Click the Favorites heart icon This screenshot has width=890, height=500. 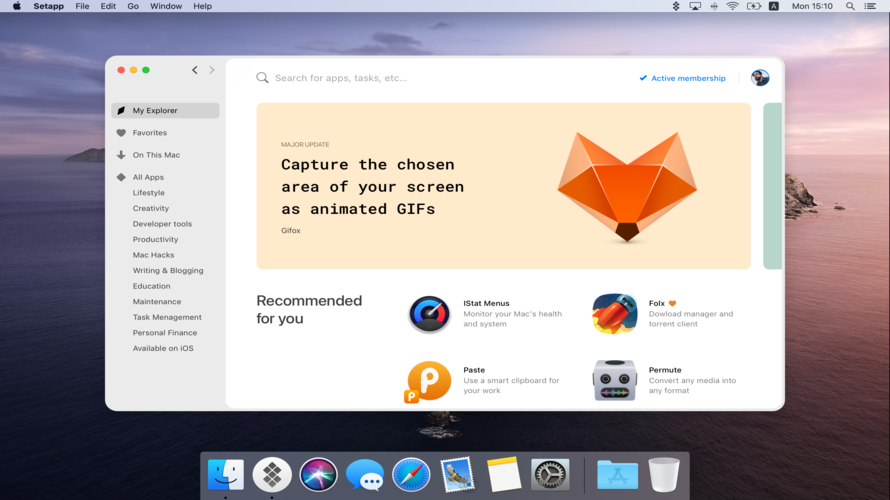pos(121,133)
